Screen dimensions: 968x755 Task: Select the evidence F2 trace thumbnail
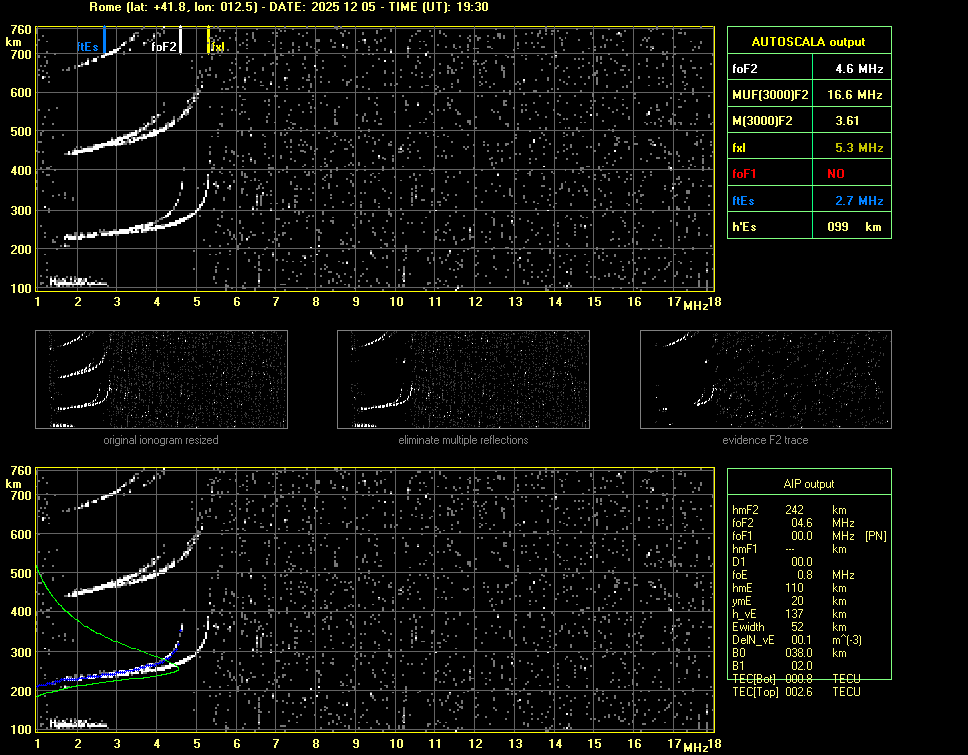[x=765, y=380]
